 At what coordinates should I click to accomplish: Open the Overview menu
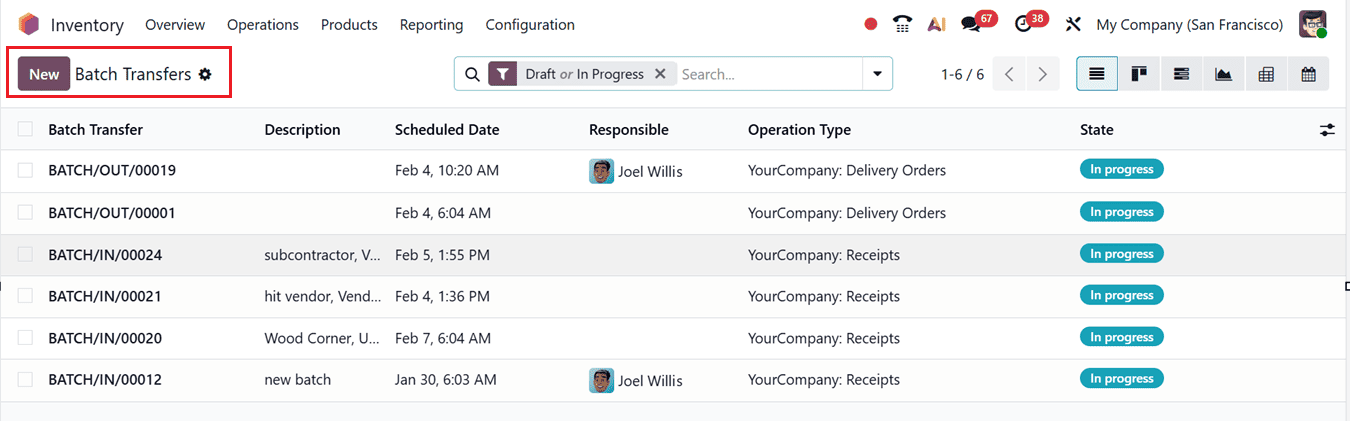tap(175, 24)
